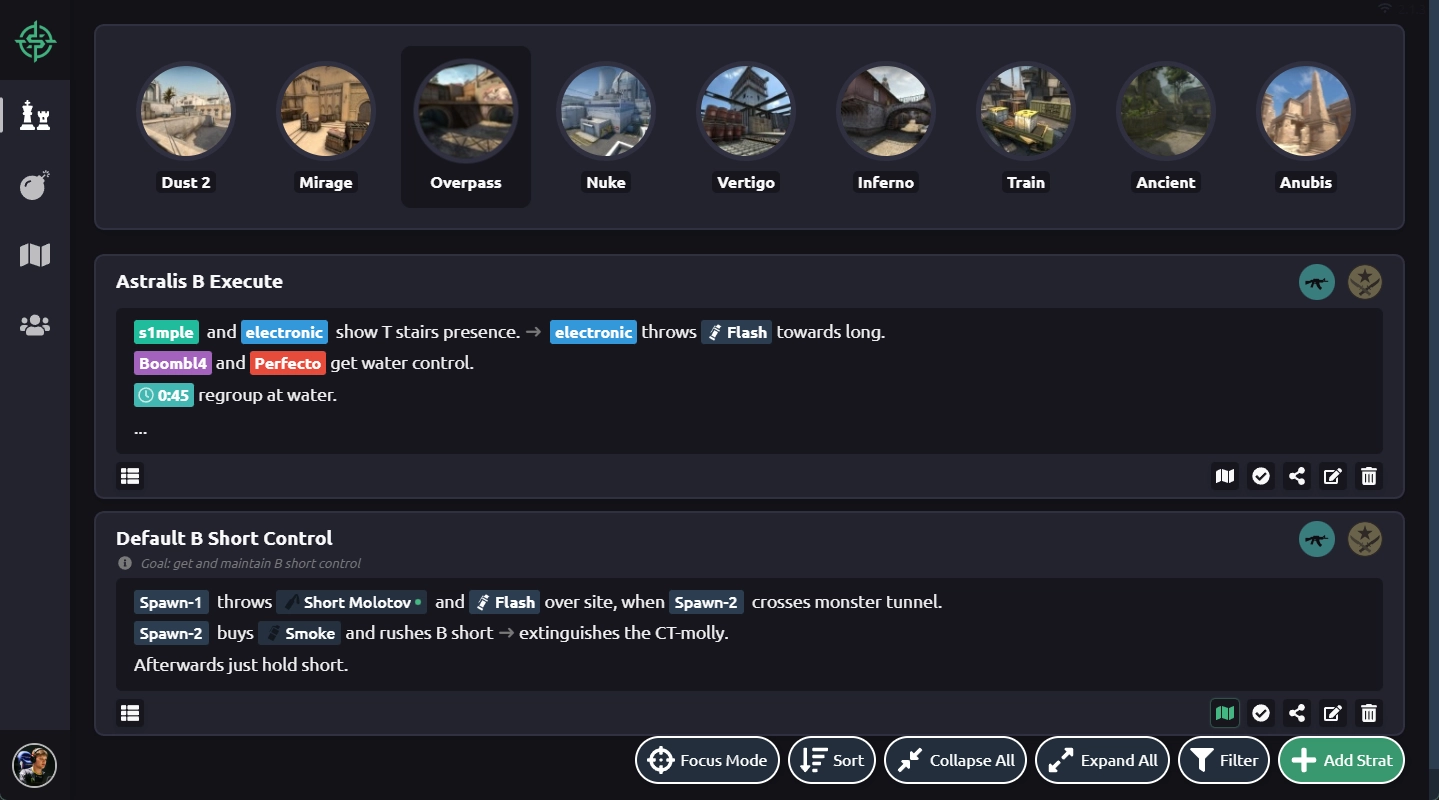Select the Mirage map
Viewport: 1439px width, 800px height.
[x=326, y=127]
